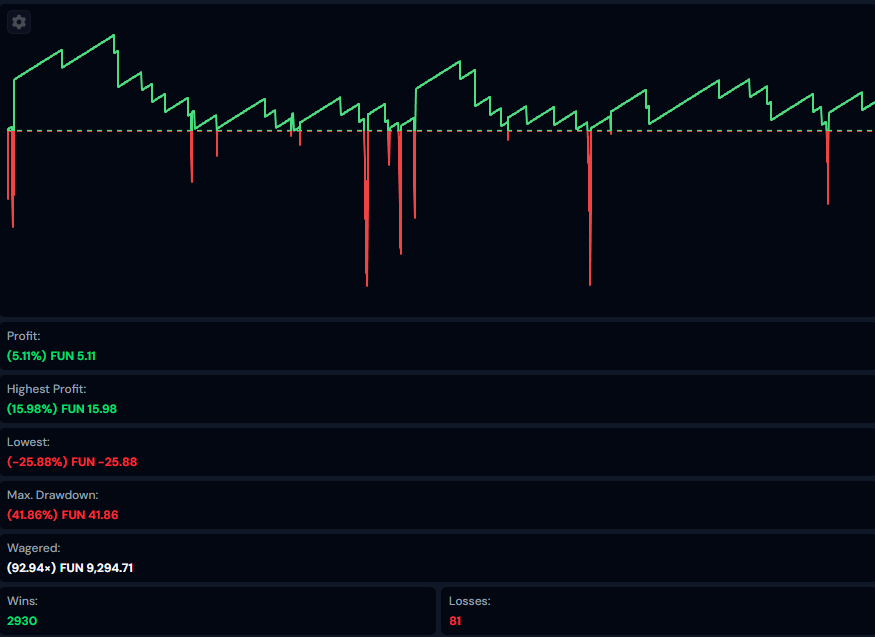
Task: Select the Highest Profit label
Action: (46, 388)
